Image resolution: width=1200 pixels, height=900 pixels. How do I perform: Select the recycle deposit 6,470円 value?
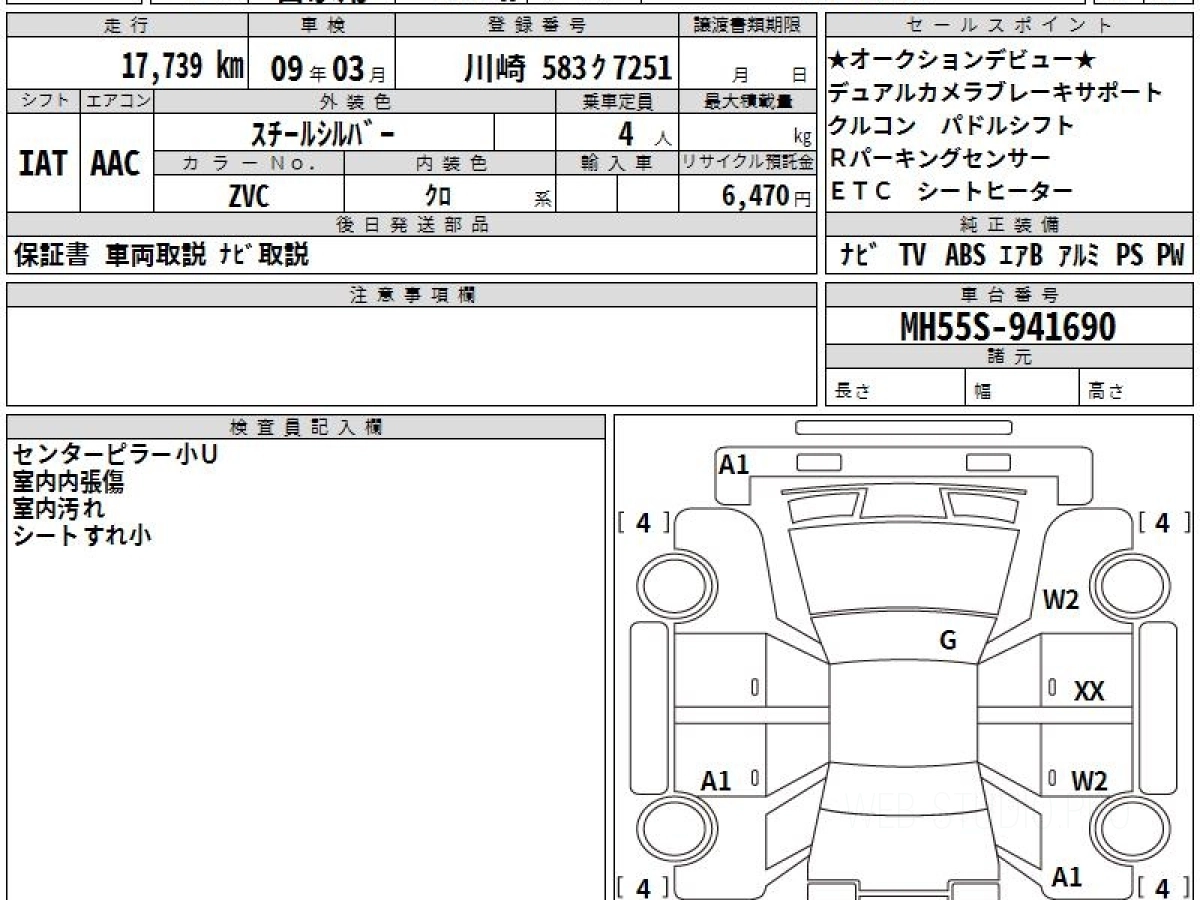point(756,196)
